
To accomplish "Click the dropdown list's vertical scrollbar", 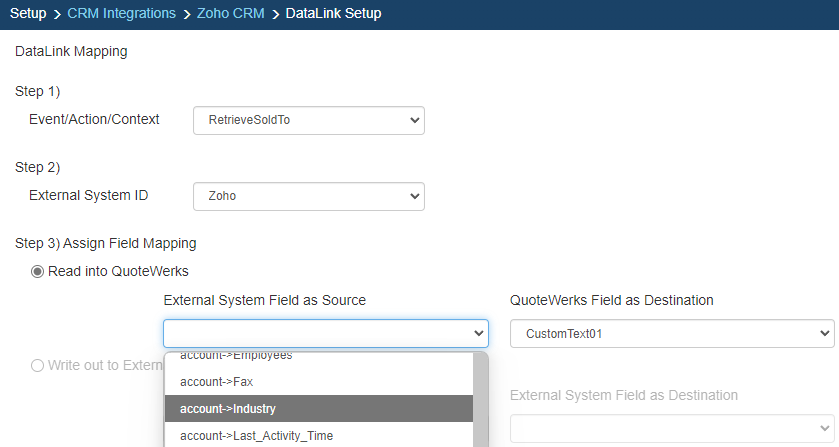I will (481, 400).
